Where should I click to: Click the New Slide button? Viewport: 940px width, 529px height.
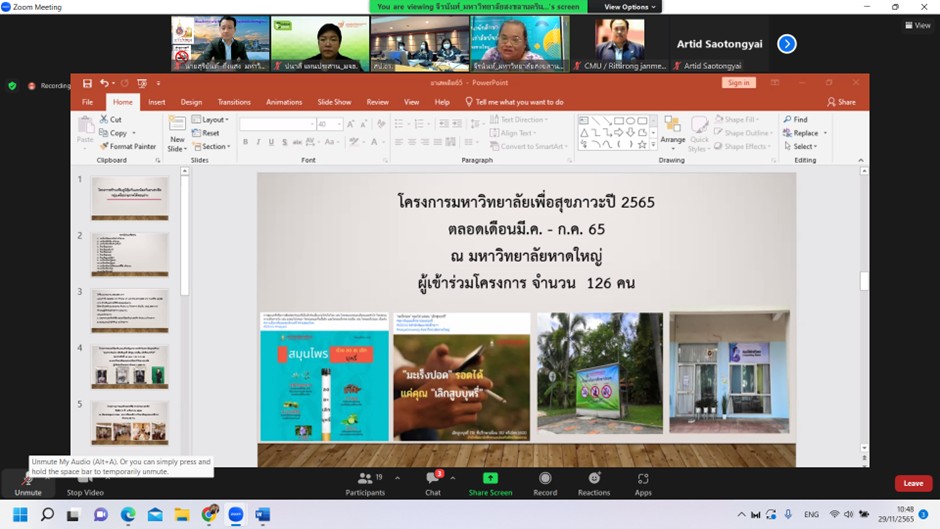click(x=177, y=133)
